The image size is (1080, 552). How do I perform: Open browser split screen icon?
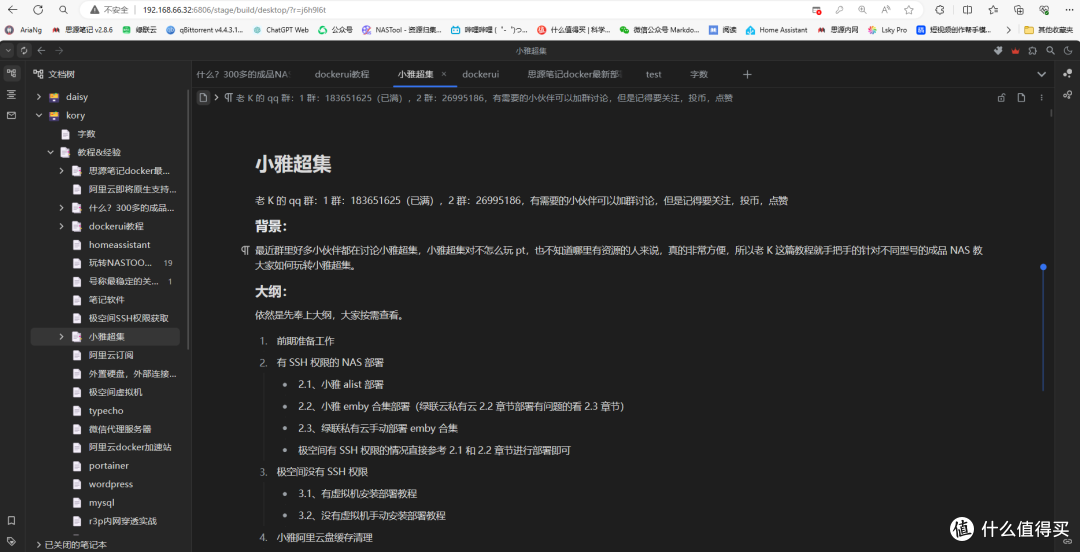[968, 10]
